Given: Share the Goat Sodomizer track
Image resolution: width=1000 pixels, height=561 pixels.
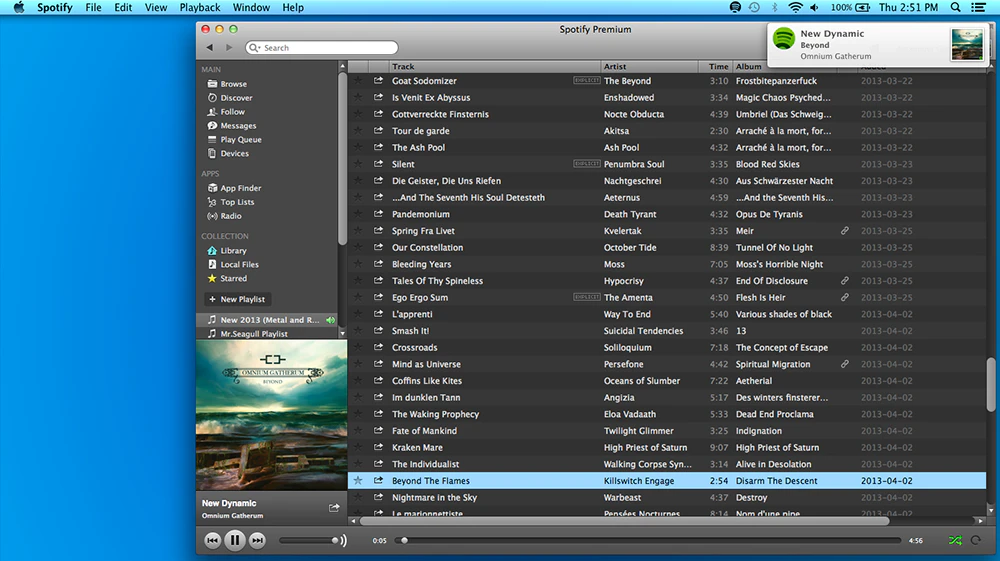Looking at the screenshot, I should tap(378, 80).
